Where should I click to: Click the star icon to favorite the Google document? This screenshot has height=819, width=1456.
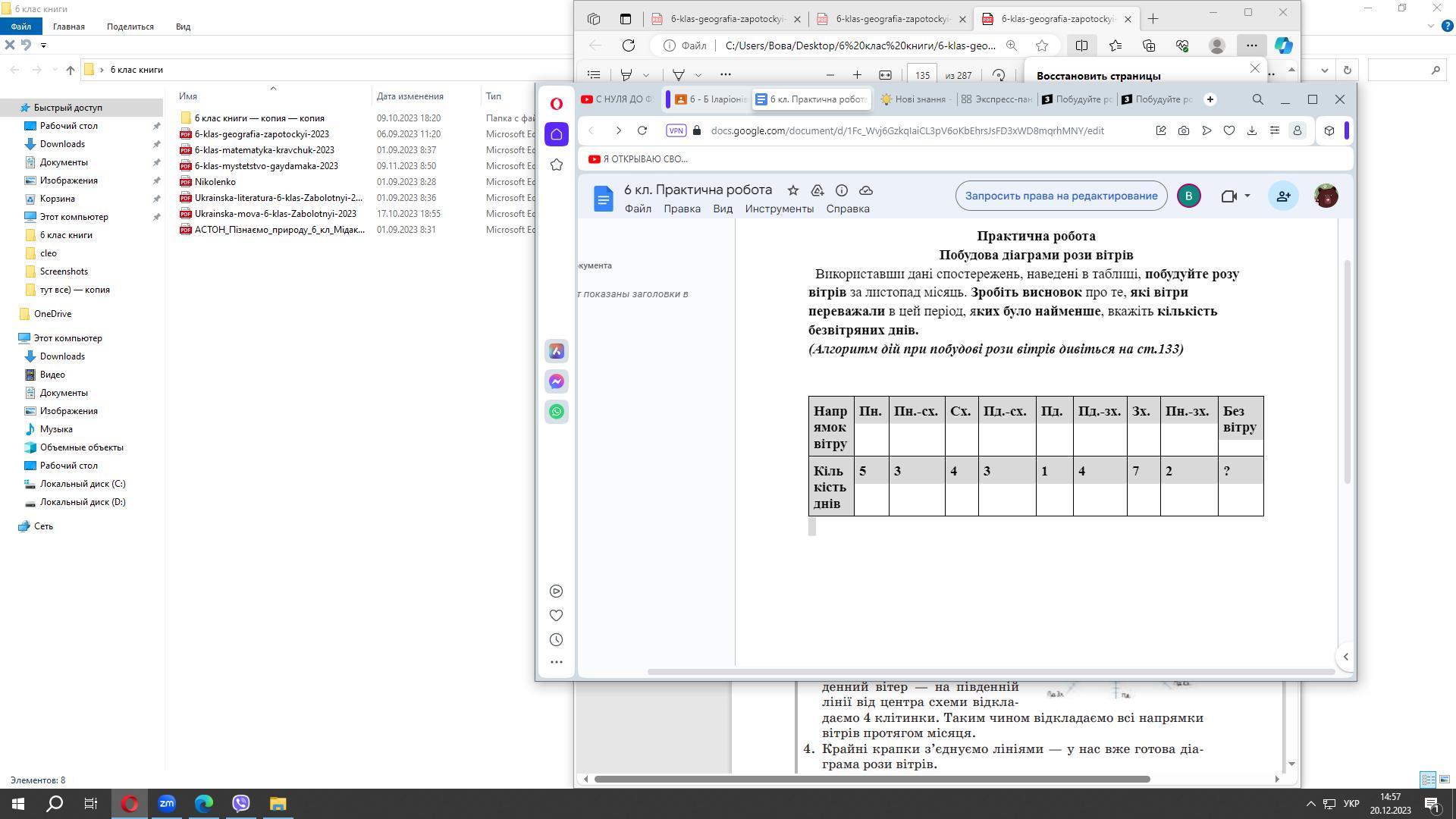pyautogui.click(x=792, y=190)
